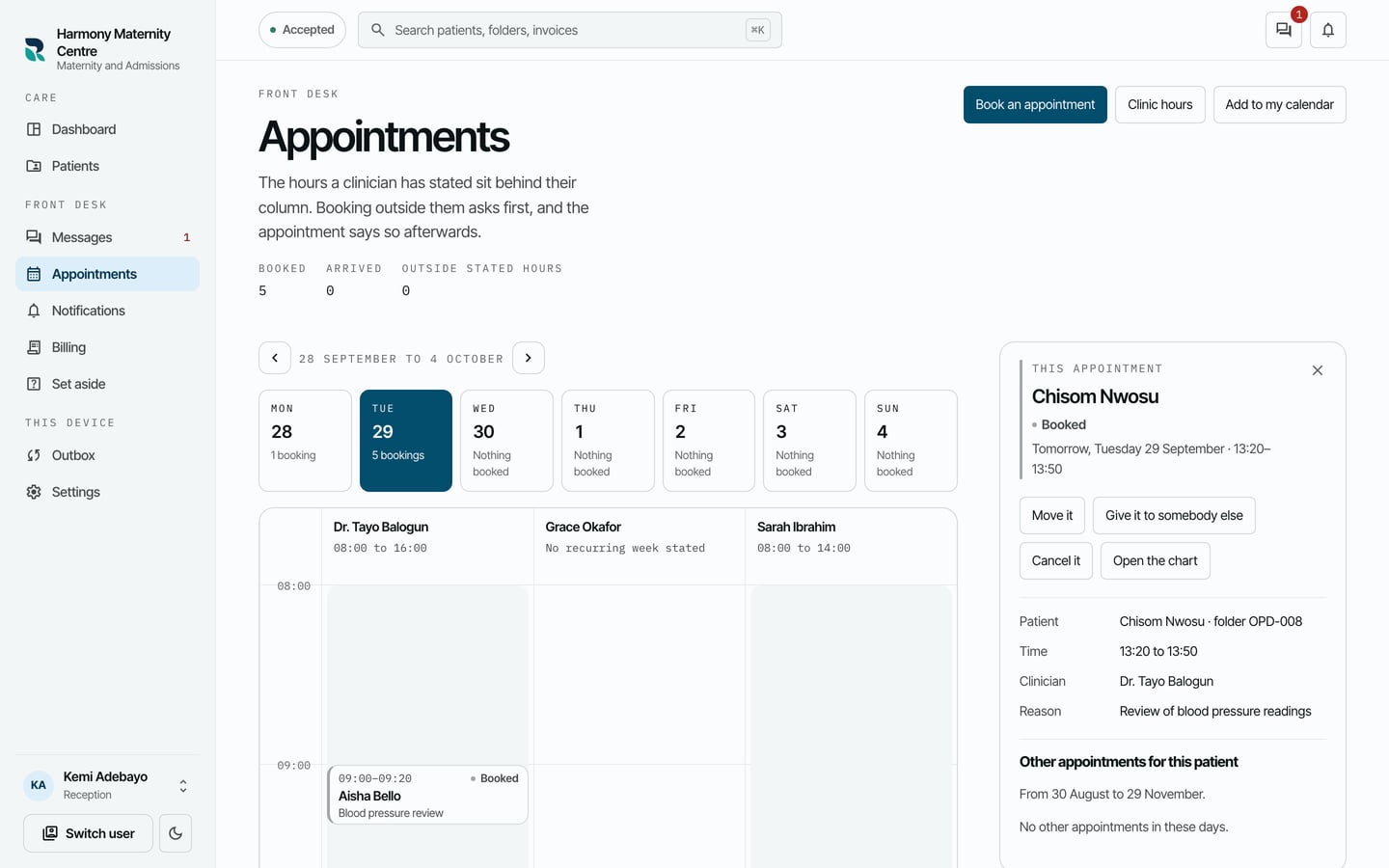The height and width of the screenshot is (868, 1389).
Task: Open the notifications bell in header
Action: 1328,30
